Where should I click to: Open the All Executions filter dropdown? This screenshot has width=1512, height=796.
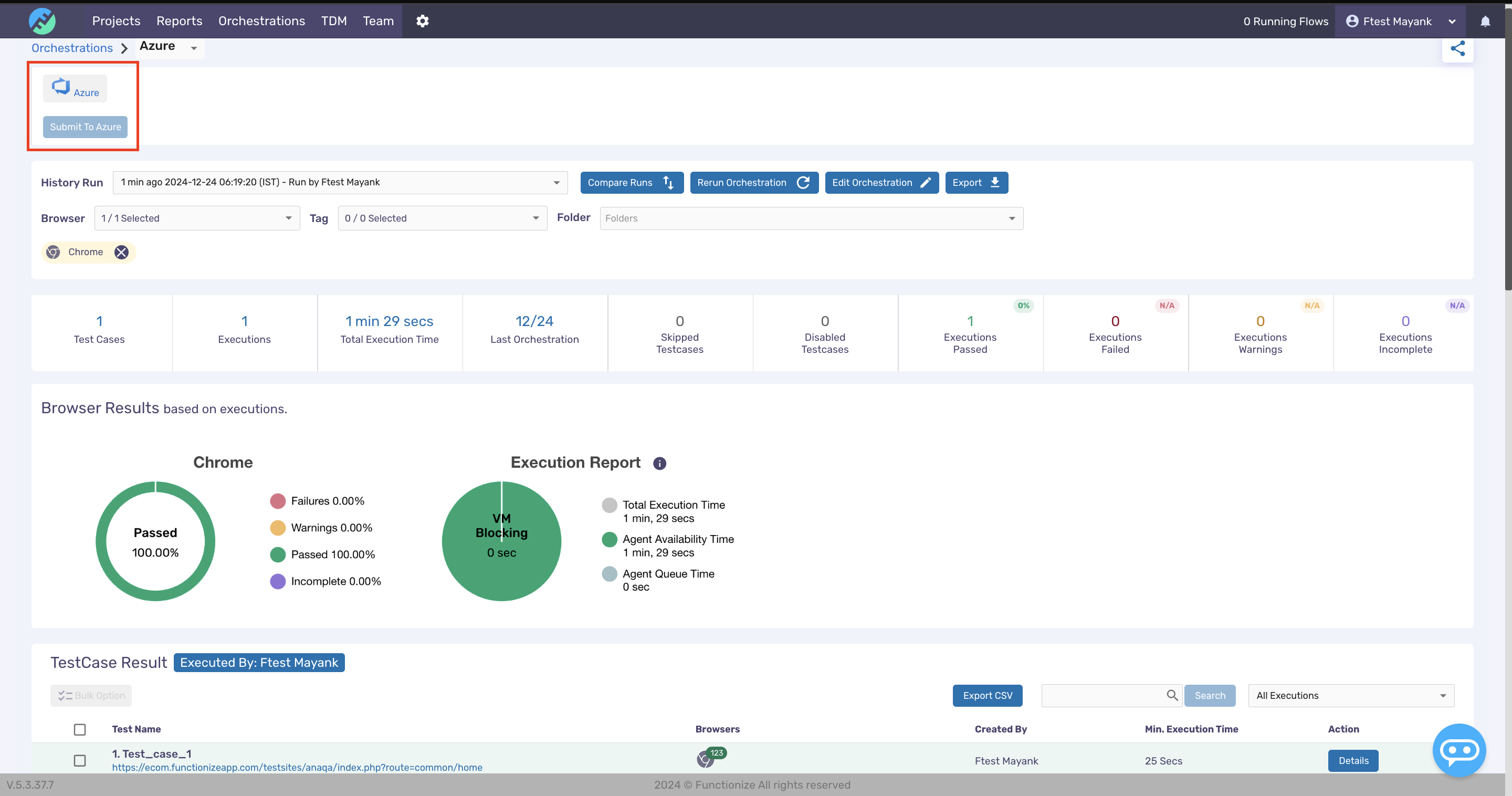(x=1351, y=695)
